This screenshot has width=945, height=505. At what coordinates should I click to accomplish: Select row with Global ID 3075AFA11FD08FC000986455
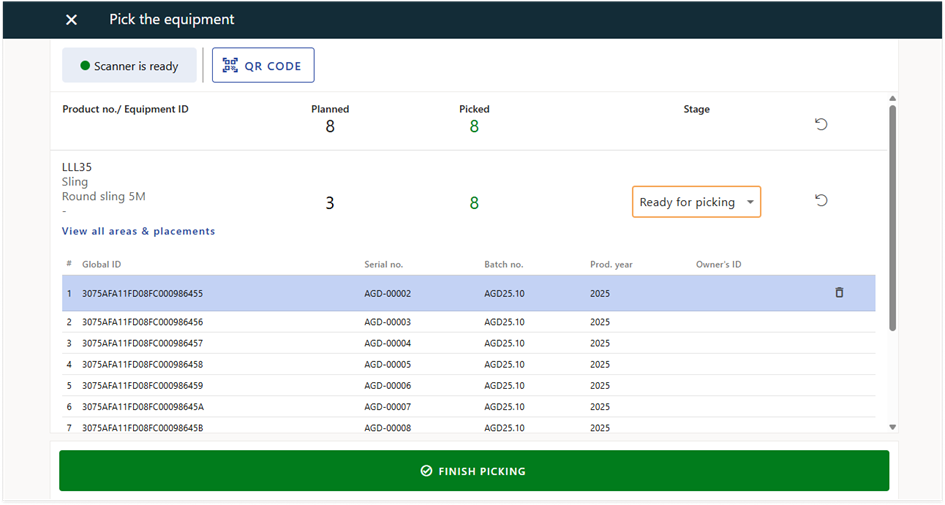pos(468,293)
